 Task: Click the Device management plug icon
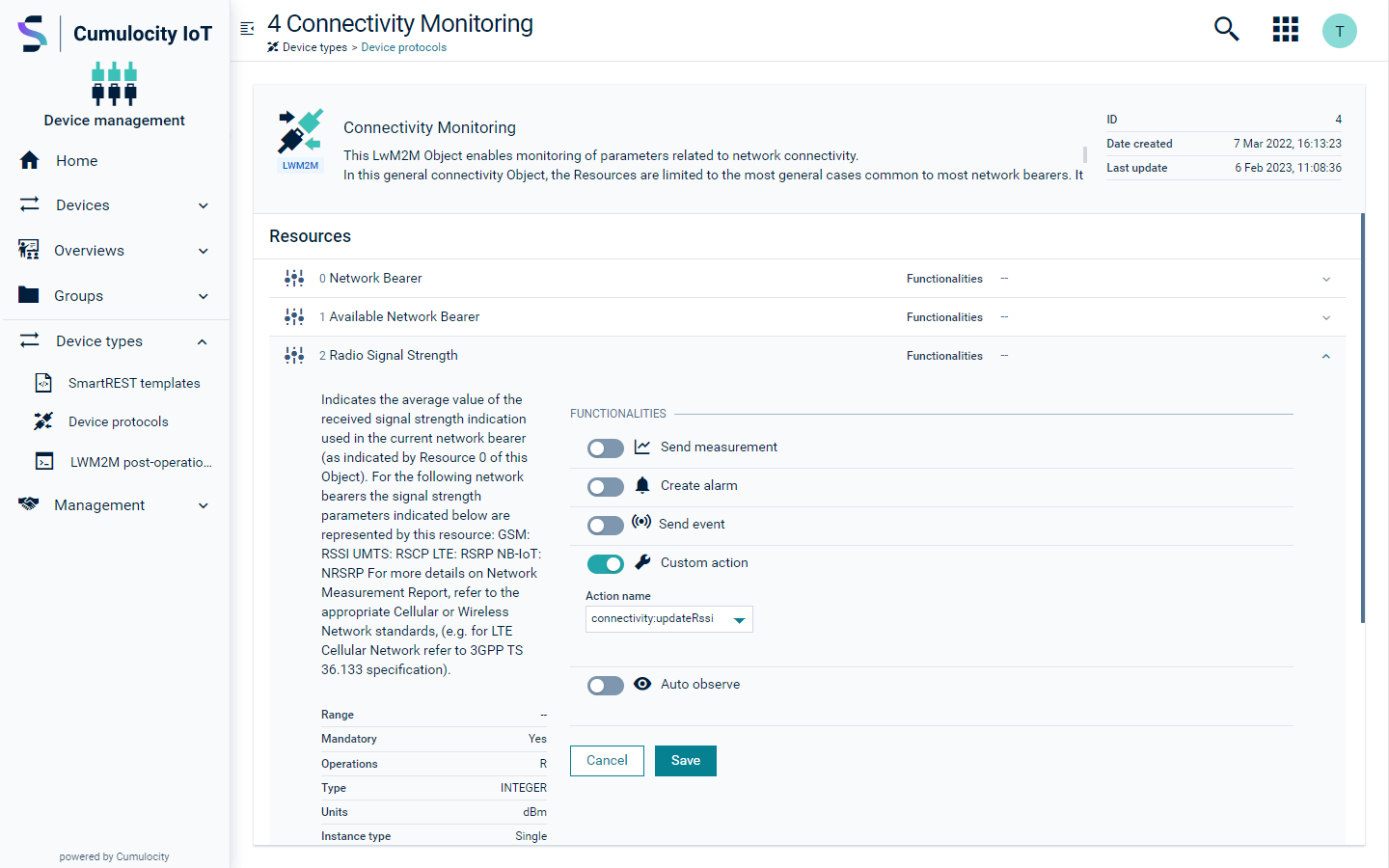pyautogui.click(x=114, y=83)
